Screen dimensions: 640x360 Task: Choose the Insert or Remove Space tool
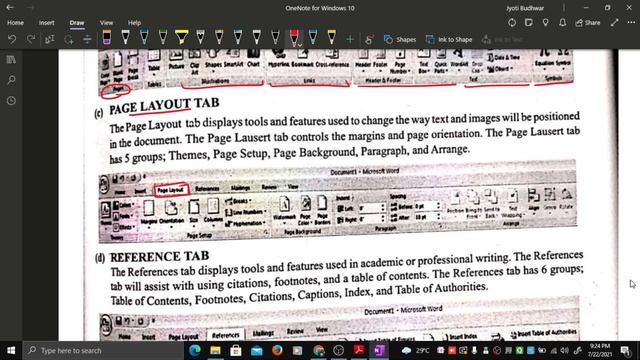point(87,39)
